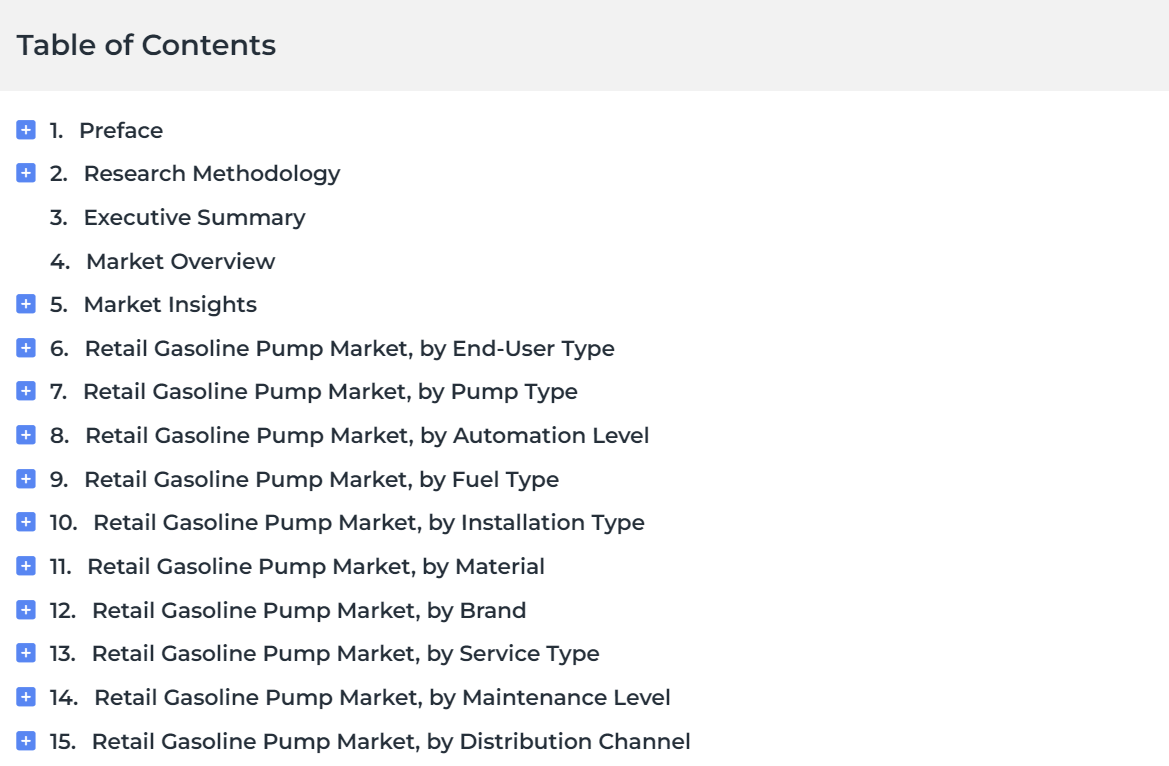Click plus icon beside by Material chapter
This screenshot has width=1169, height=766.
click(26, 566)
